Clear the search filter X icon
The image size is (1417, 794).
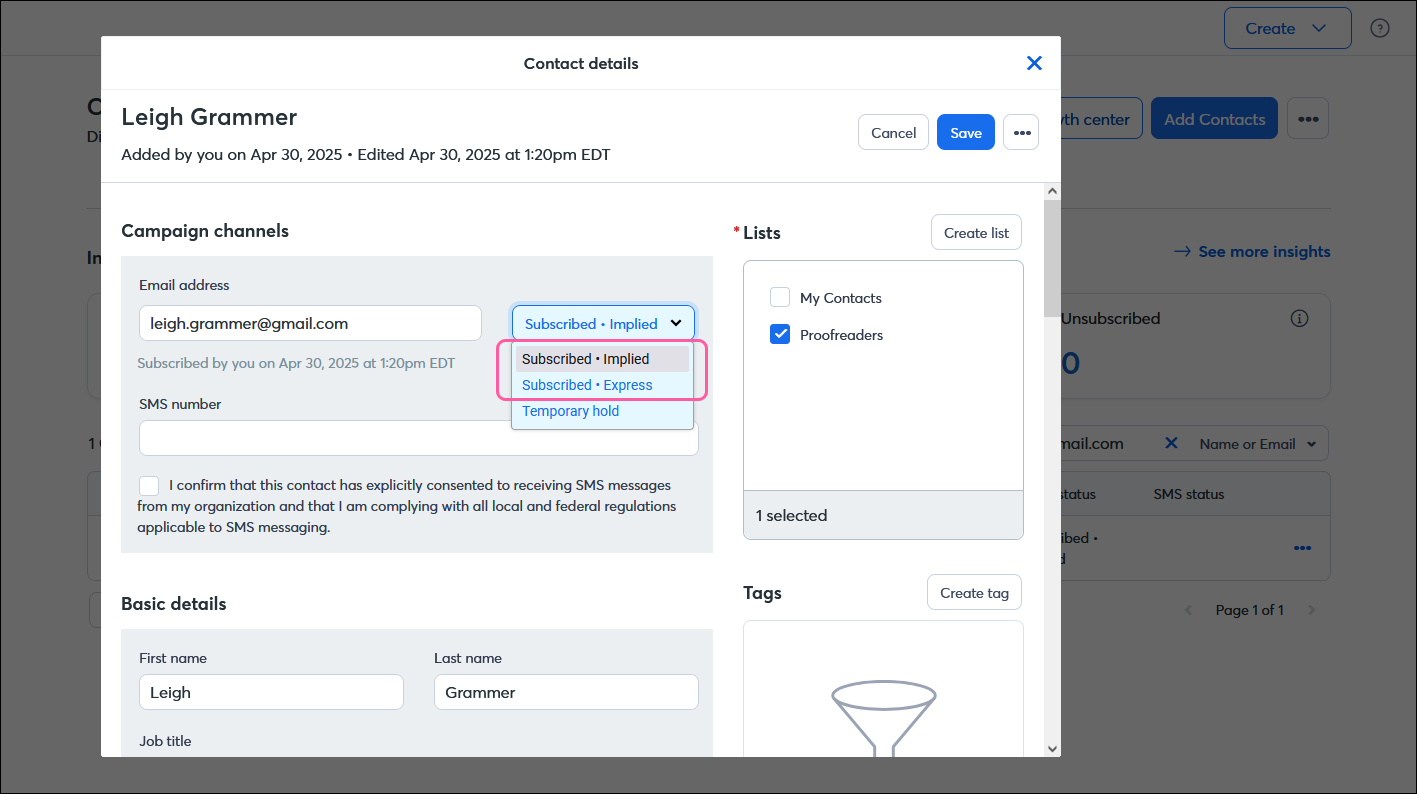tap(1172, 443)
